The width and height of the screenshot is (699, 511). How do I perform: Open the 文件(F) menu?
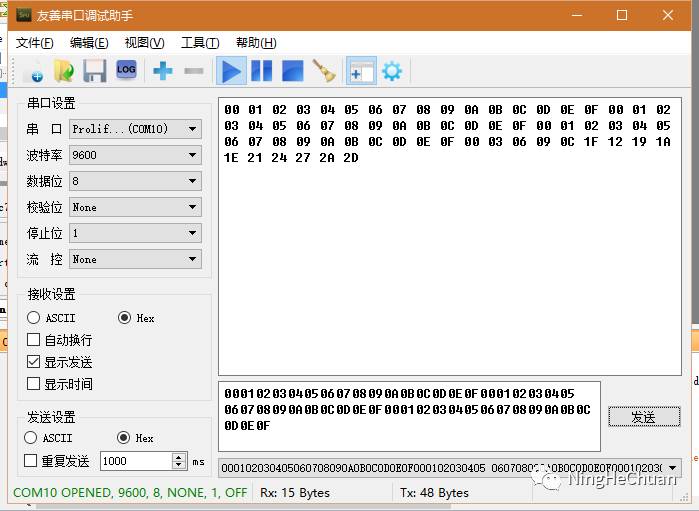[35, 43]
